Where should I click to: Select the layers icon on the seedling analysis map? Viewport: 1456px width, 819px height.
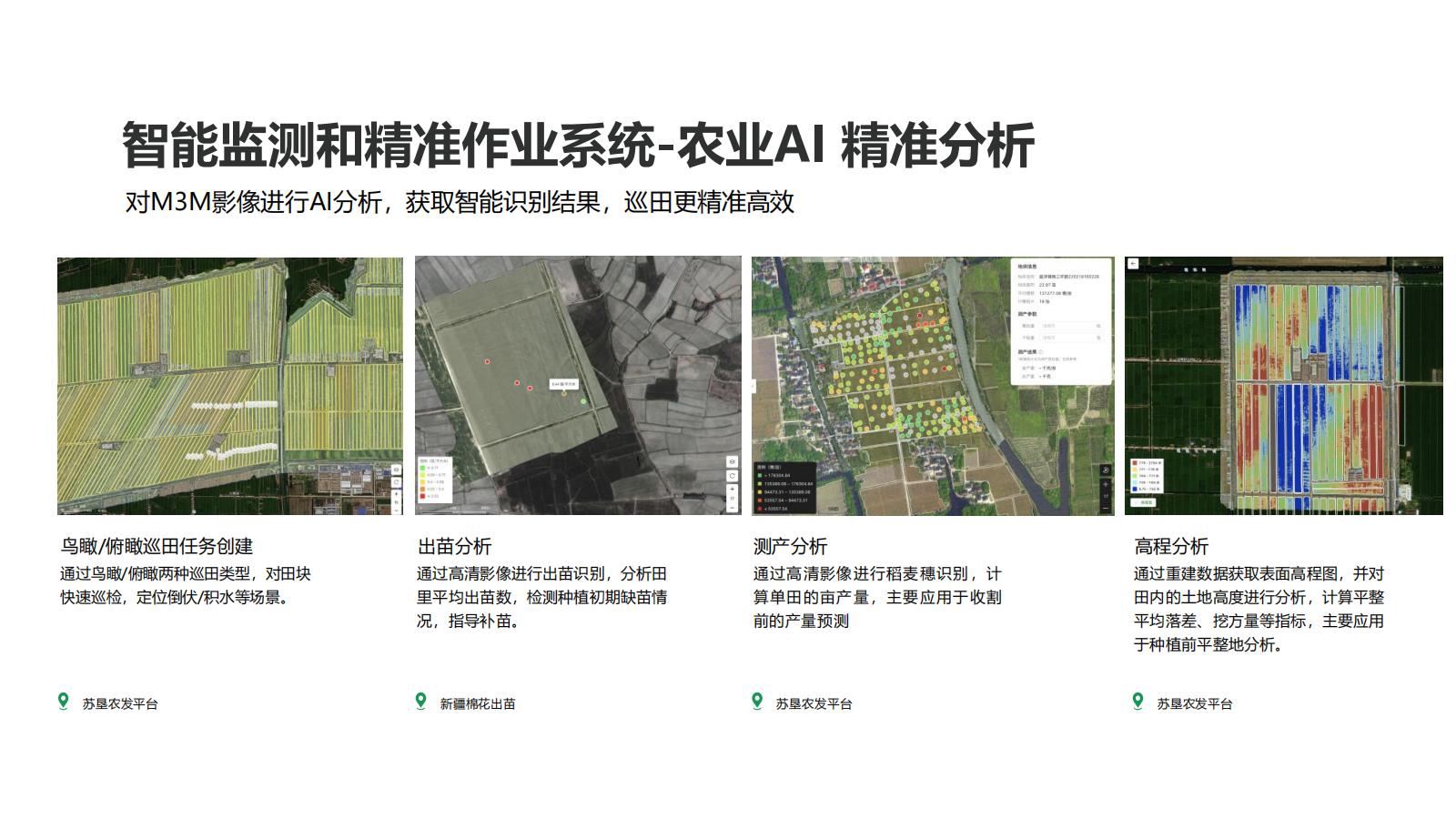731,462
